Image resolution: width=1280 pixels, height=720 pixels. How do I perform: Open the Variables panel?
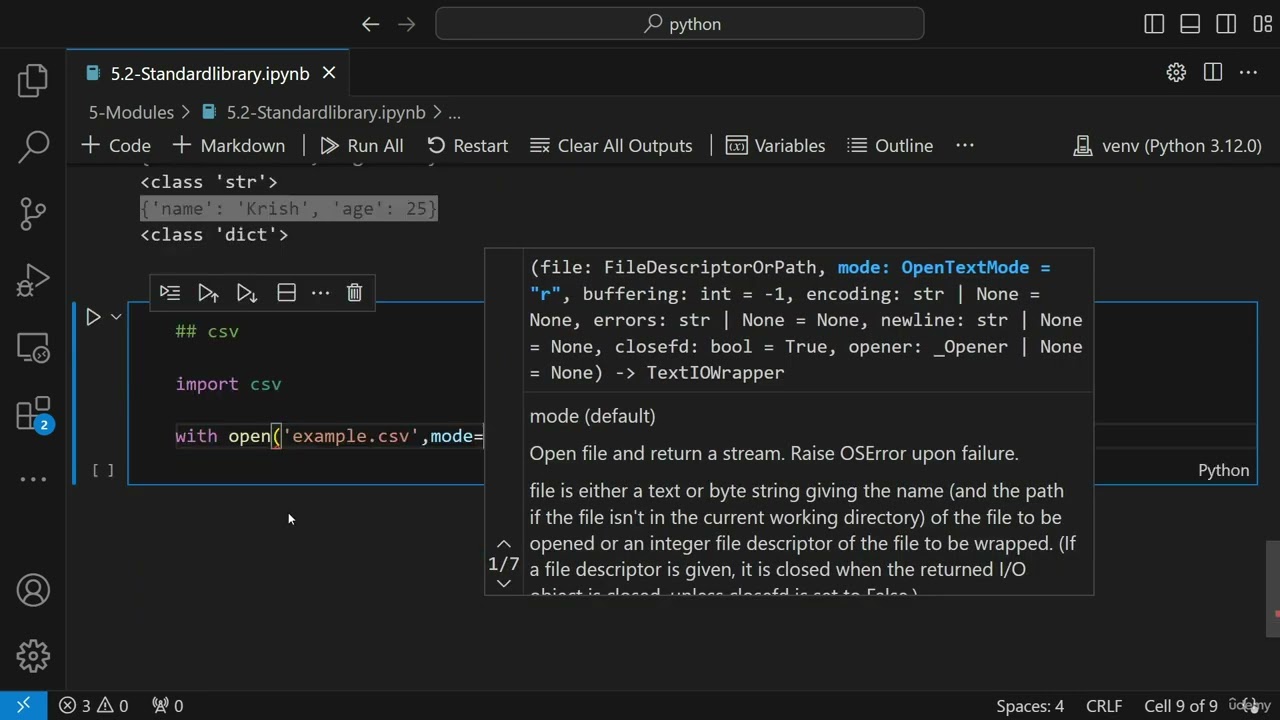click(x=776, y=145)
